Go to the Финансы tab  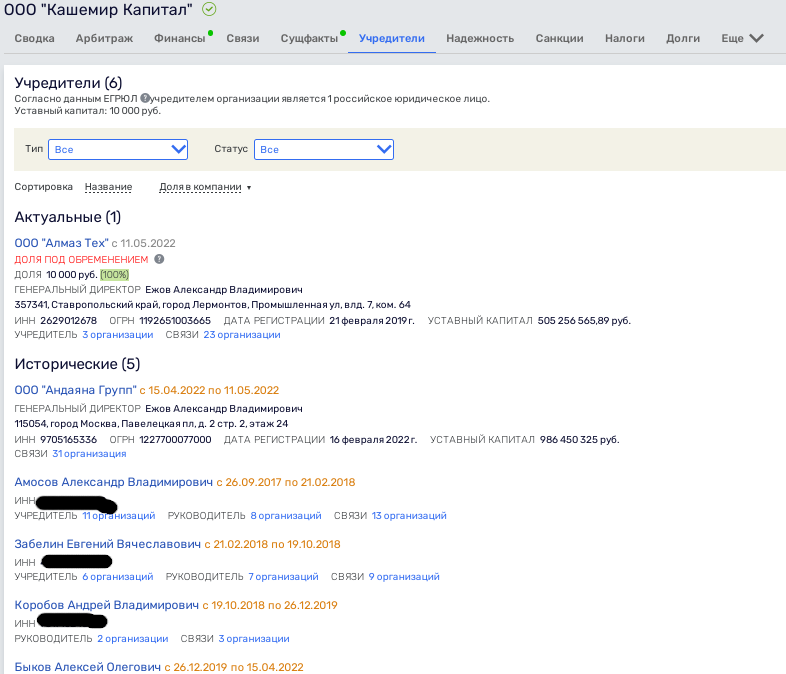click(x=179, y=38)
